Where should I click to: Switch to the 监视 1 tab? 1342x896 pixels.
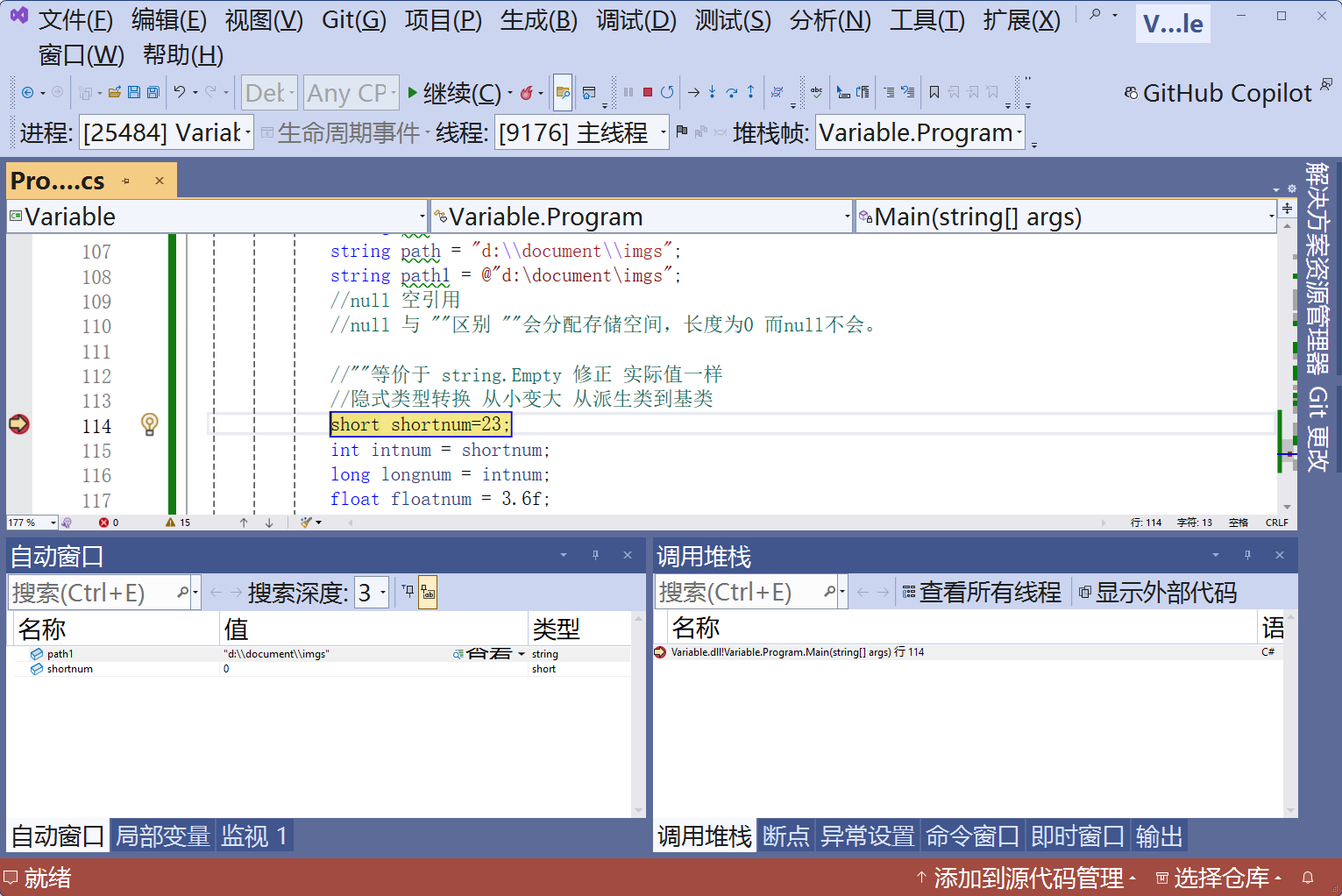254,836
